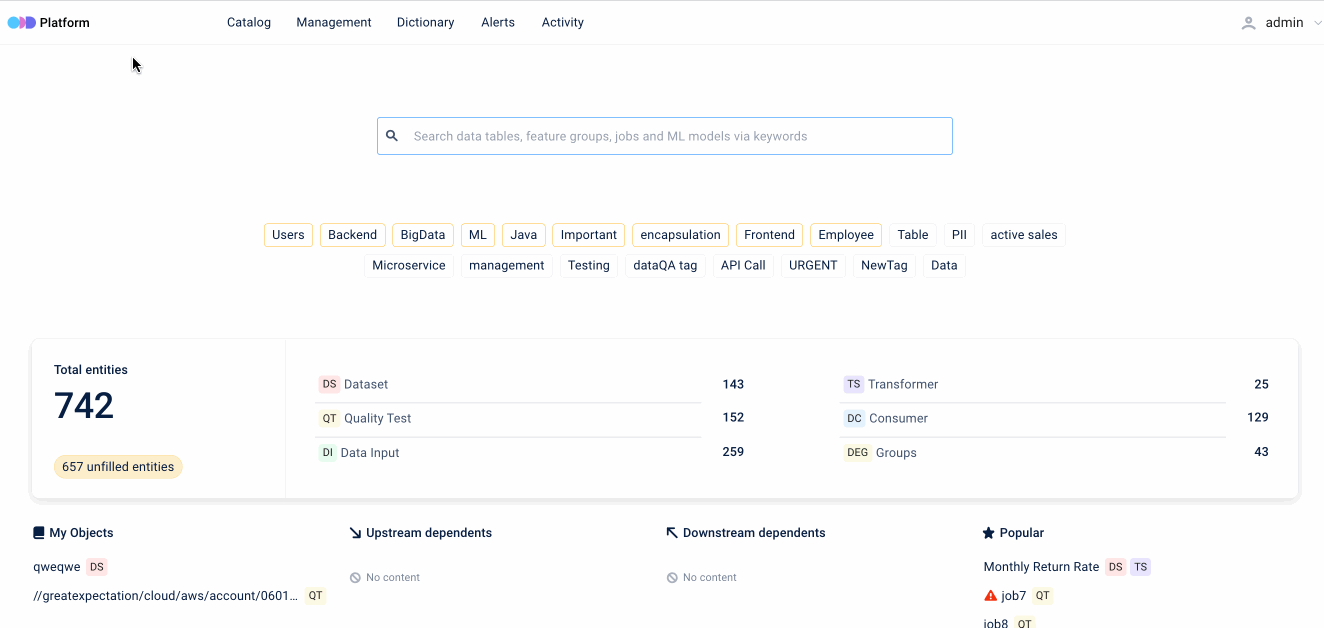Click the DEG Groups type badge
The width and height of the screenshot is (1324, 628).
(x=857, y=452)
